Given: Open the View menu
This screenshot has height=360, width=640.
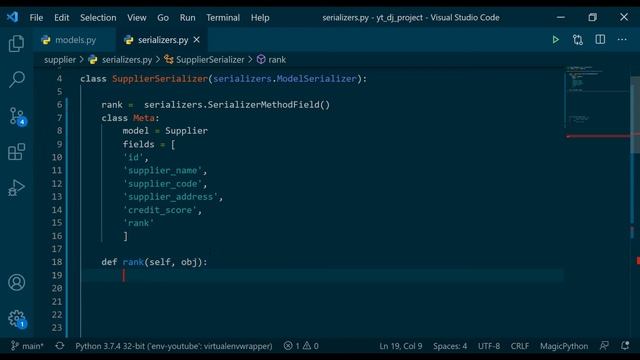Looking at the screenshot, I should click(x=137, y=18).
